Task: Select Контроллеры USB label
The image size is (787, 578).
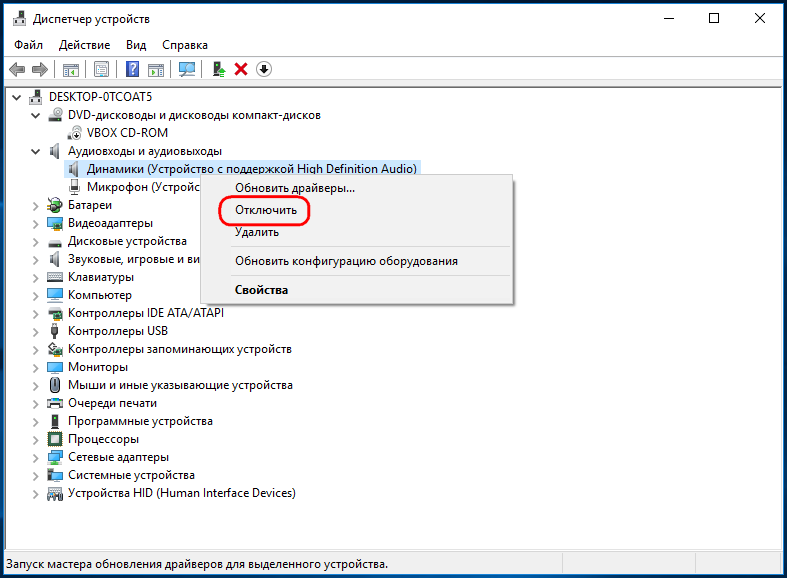Action: [118, 331]
